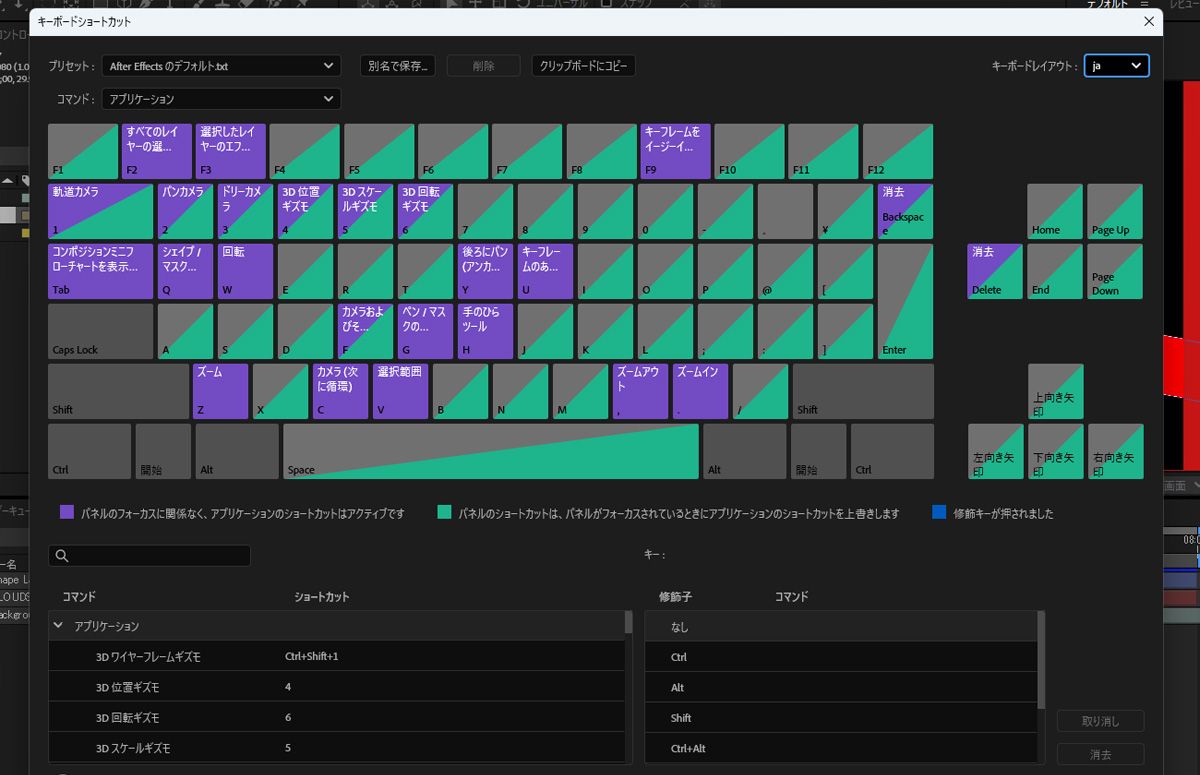Select the F9 key labeled キーフレームをイージーイーズ
This screenshot has height=775, width=1200.
pos(675,151)
